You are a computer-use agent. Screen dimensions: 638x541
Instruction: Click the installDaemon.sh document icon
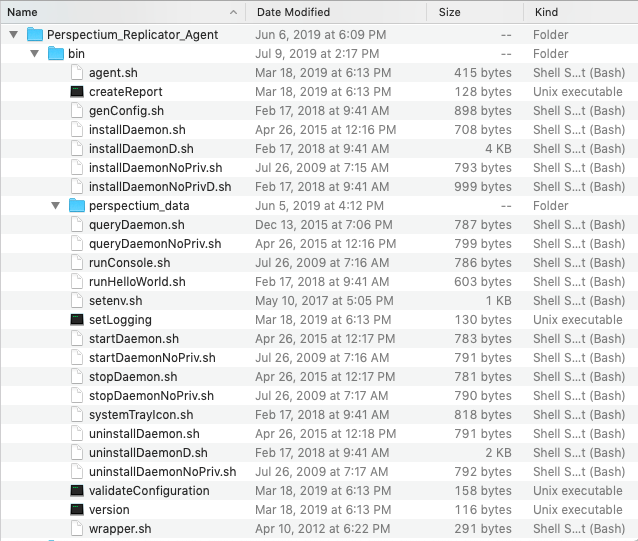click(x=77, y=130)
